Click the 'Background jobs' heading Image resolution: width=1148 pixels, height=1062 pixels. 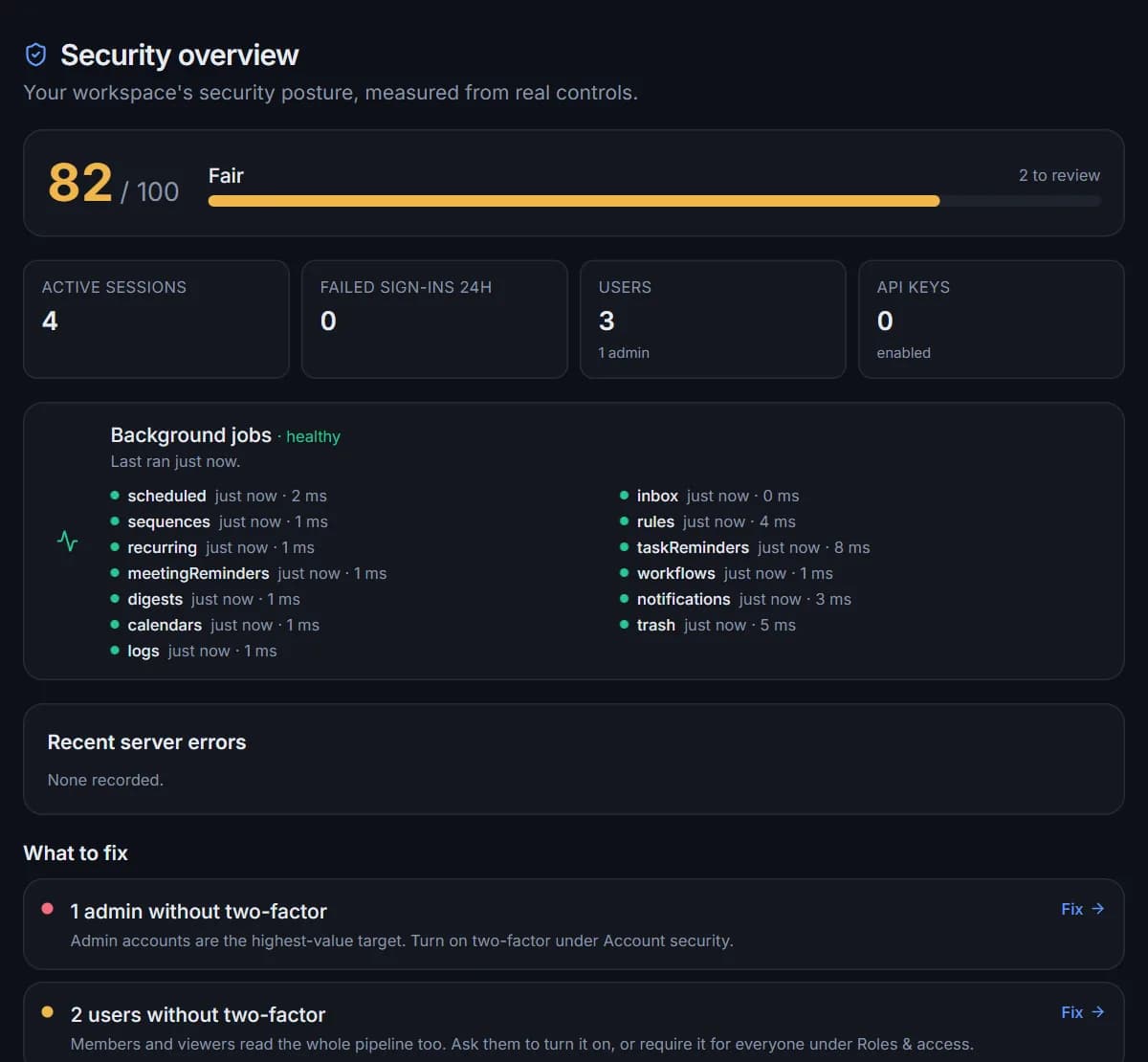pyautogui.click(x=191, y=434)
